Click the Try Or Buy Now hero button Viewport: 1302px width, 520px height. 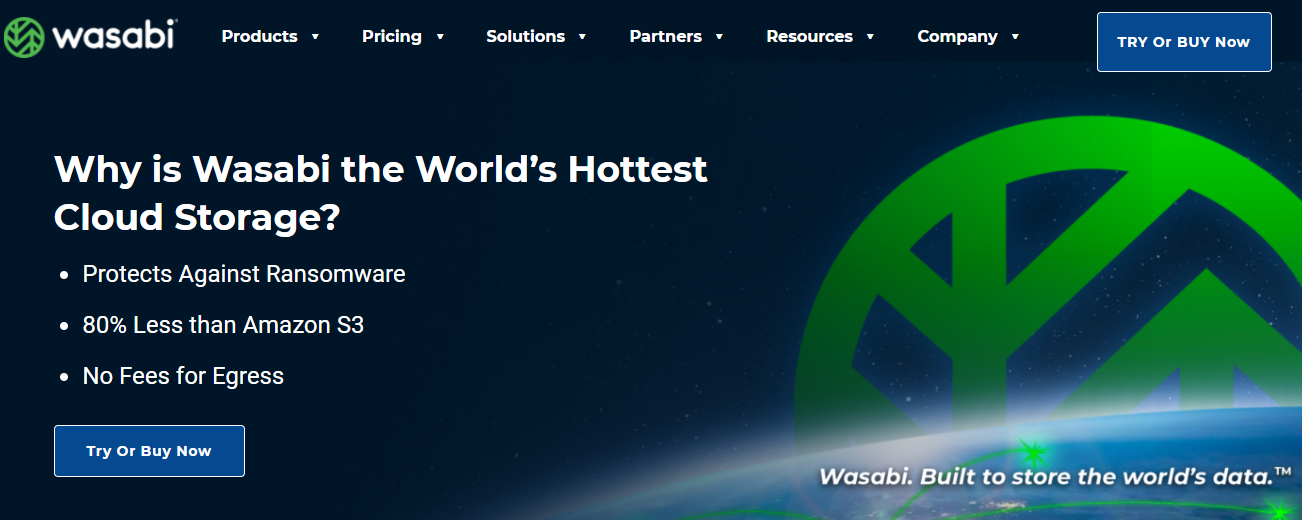(x=149, y=451)
